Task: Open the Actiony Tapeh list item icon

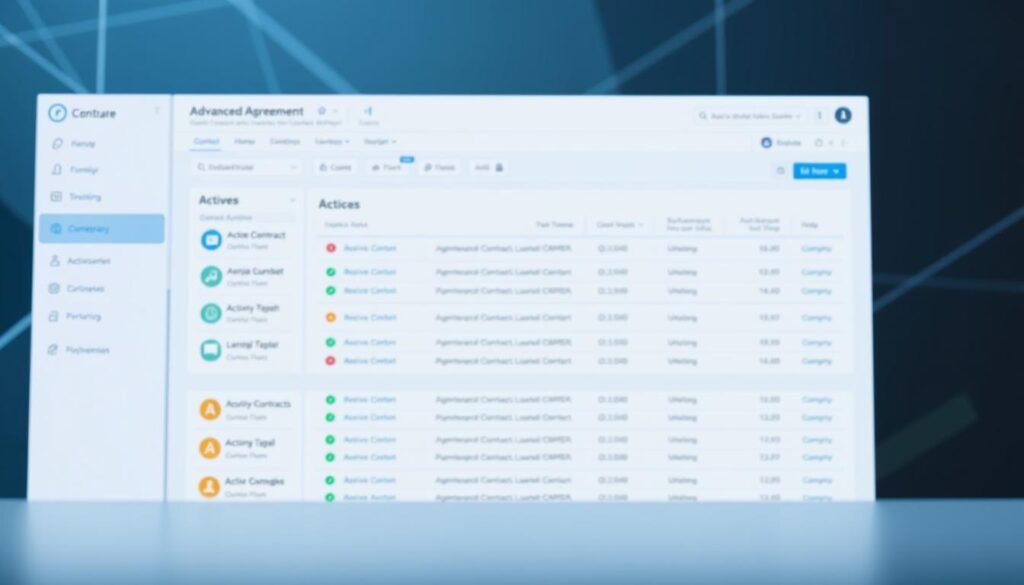Action: [211, 313]
